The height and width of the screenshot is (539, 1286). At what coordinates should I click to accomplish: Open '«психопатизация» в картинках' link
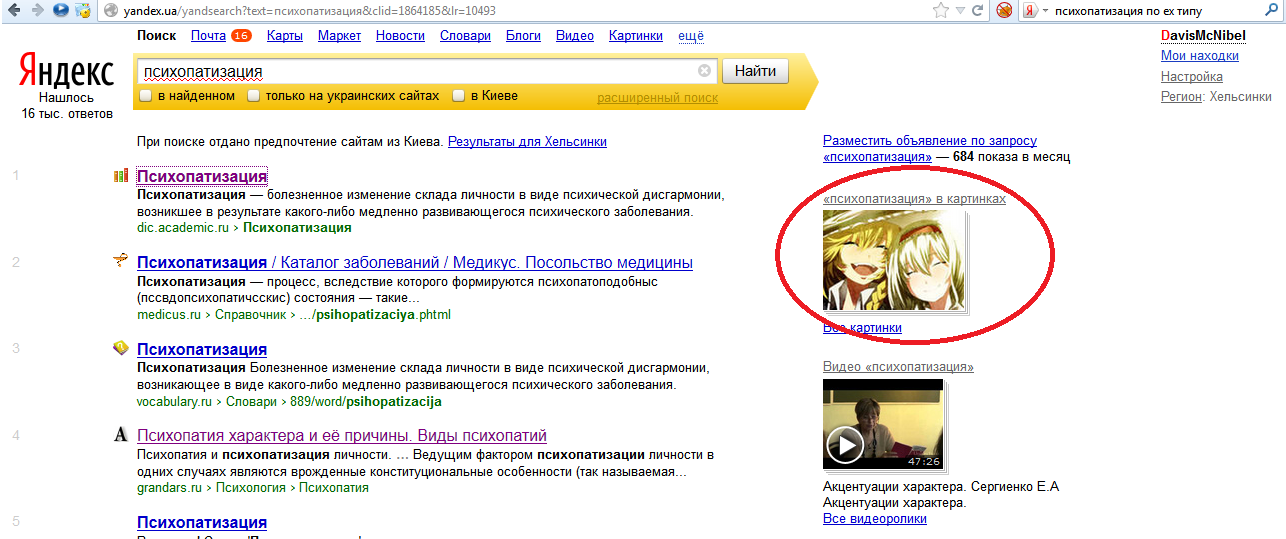pyautogui.click(x=914, y=199)
